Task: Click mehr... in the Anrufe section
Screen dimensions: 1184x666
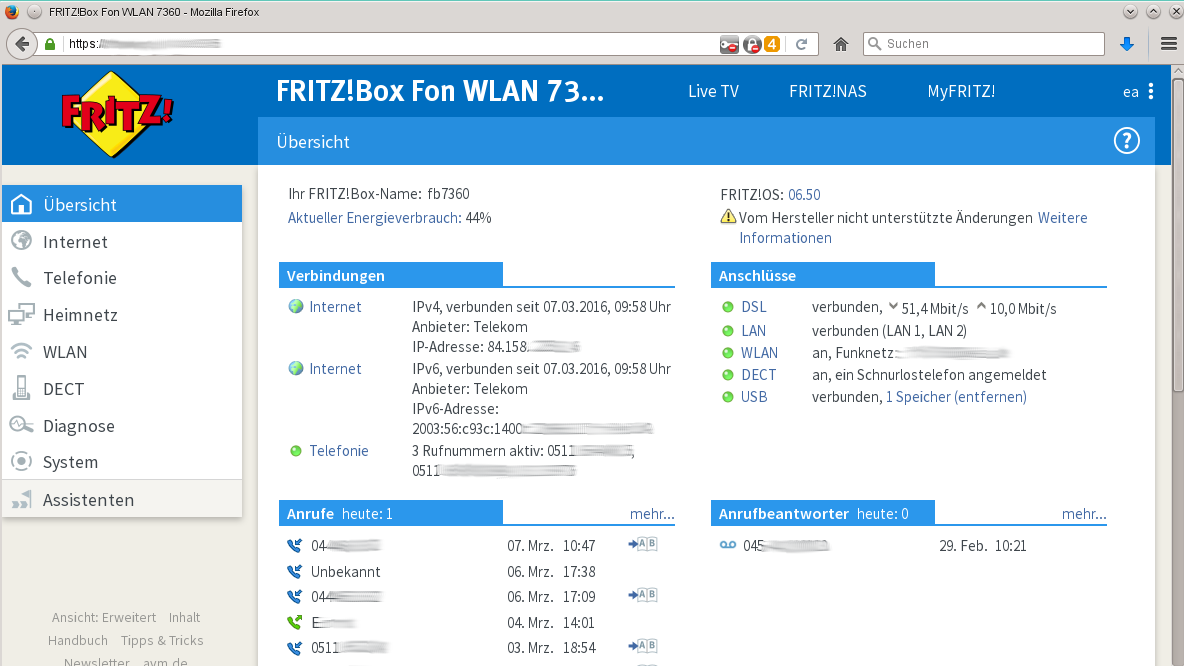Action: 652,513
